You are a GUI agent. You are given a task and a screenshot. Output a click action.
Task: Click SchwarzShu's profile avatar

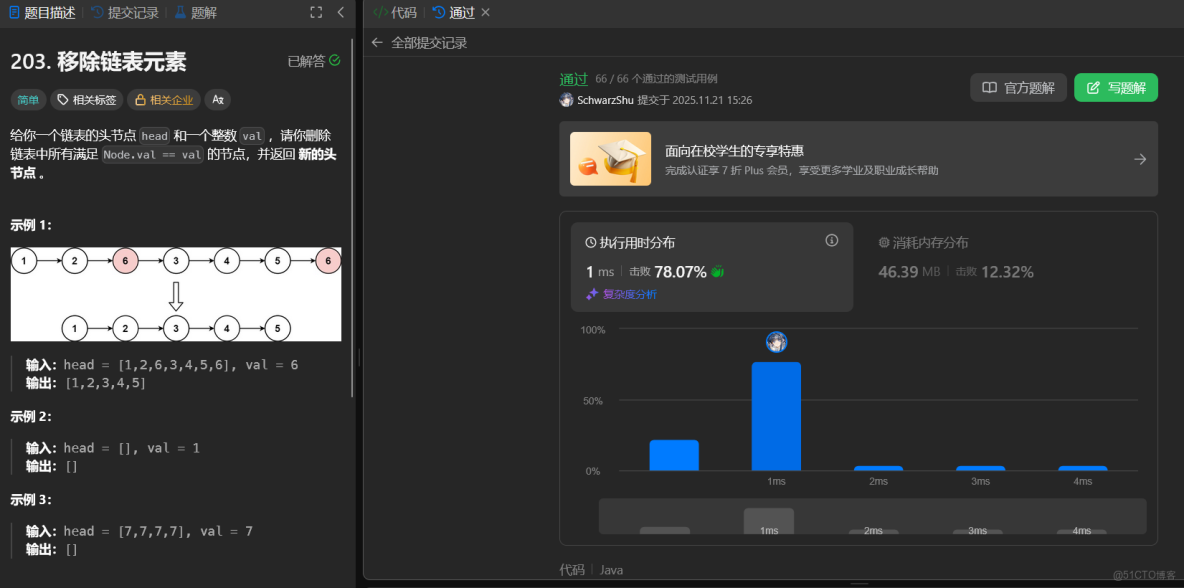566,100
